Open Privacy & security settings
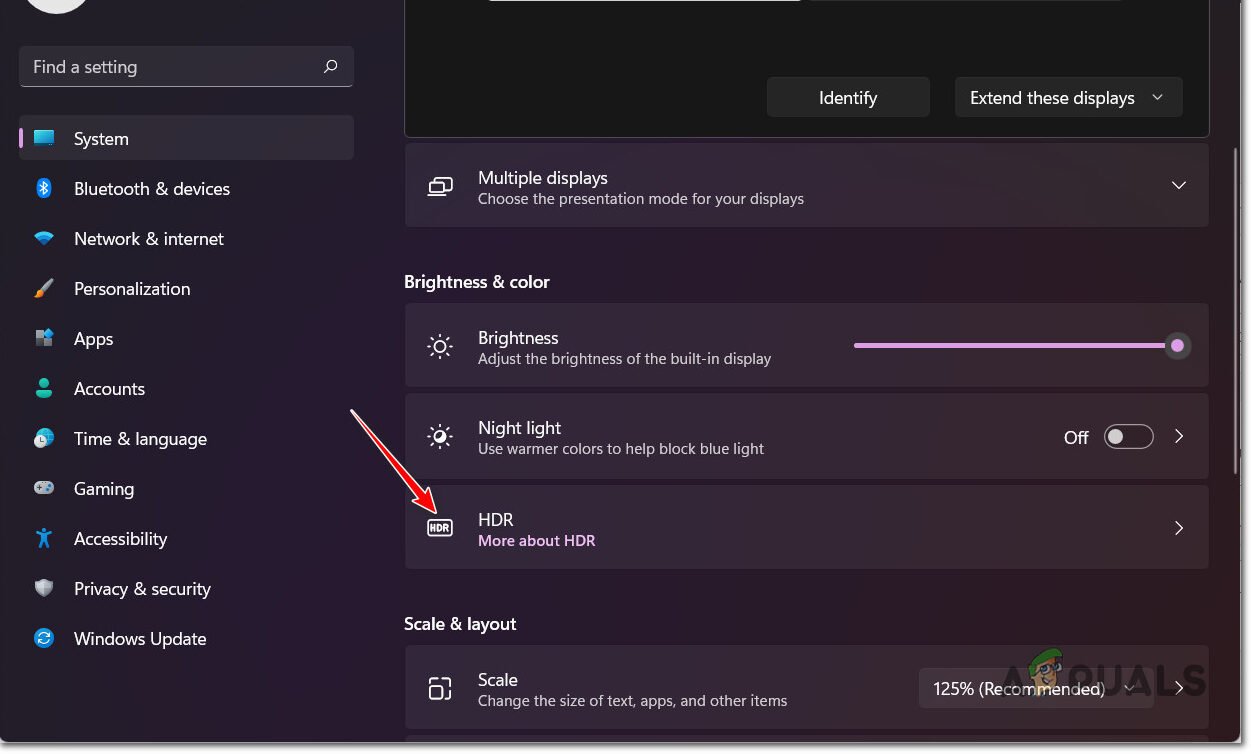Image resolution: width=1251 pixels, height=754 pixels. (142, 589)
